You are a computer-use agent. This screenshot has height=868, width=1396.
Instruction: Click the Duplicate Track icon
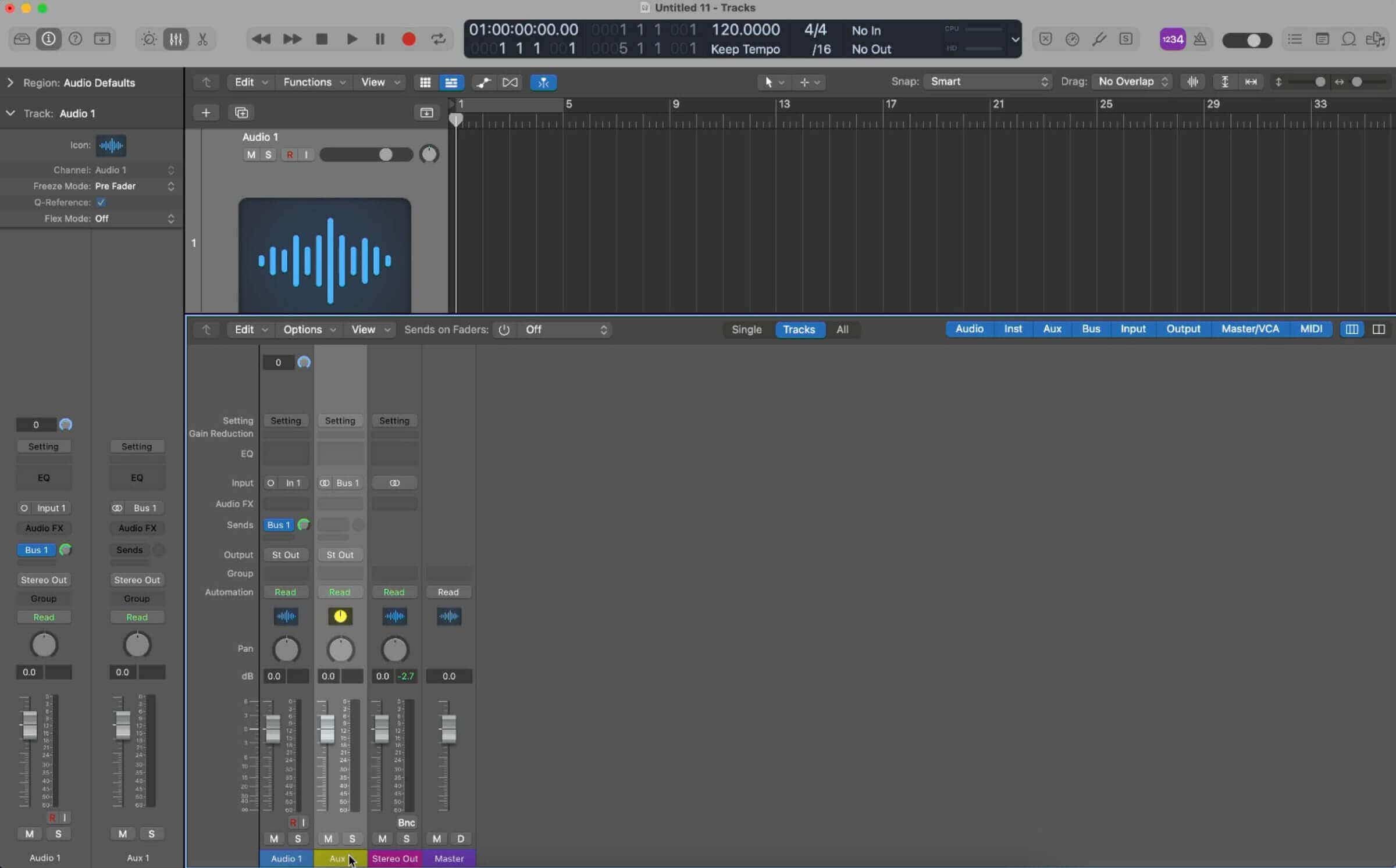click(241, 113)
